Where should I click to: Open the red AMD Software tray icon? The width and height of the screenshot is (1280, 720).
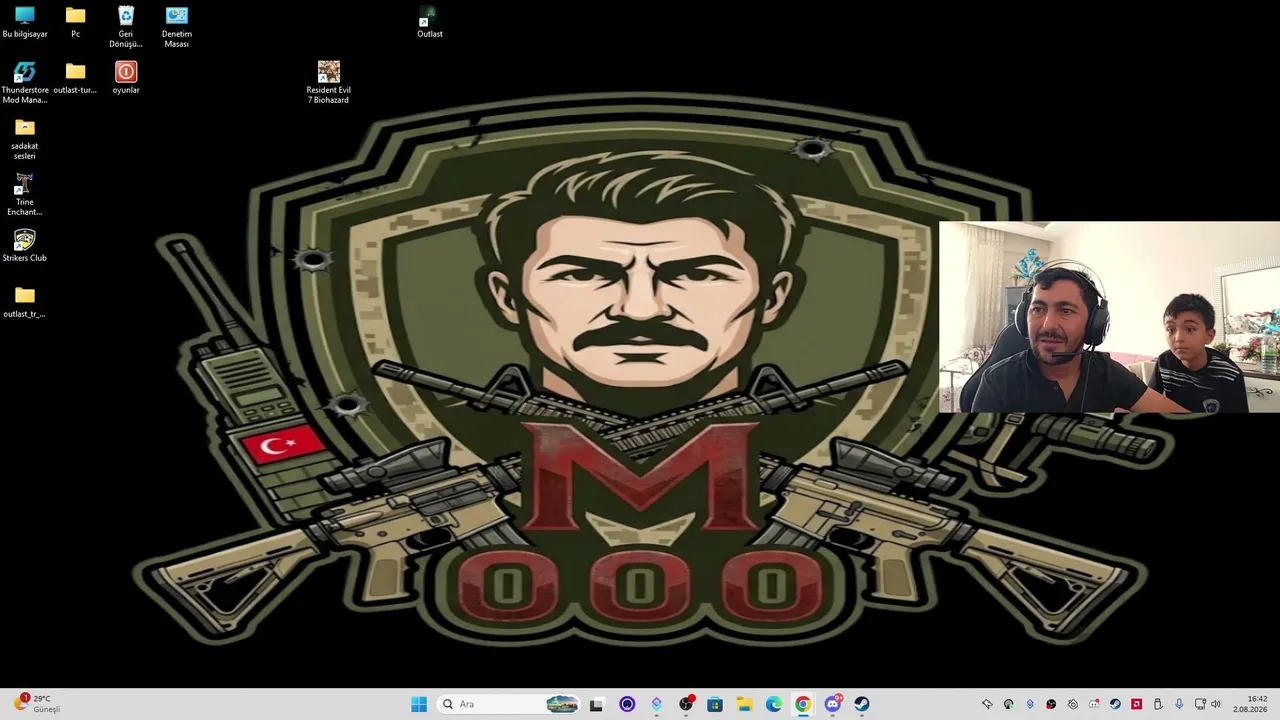coord(1136,704)
